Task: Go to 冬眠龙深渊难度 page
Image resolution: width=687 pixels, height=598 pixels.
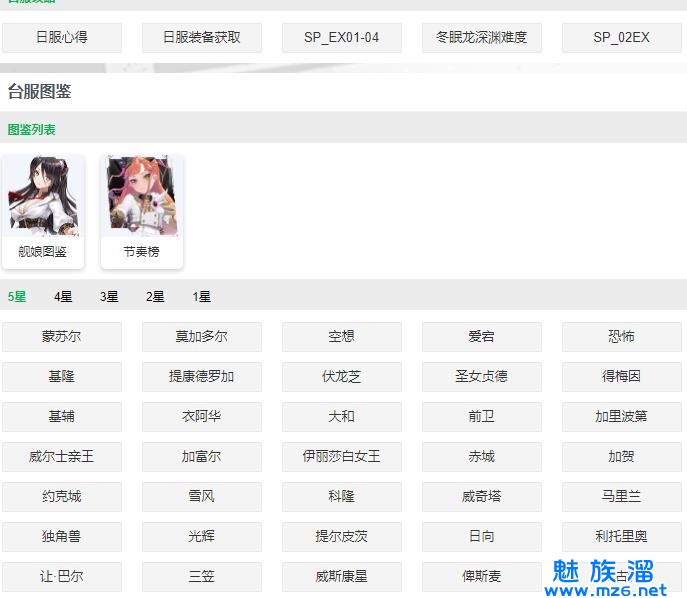Action: (482, 38)
